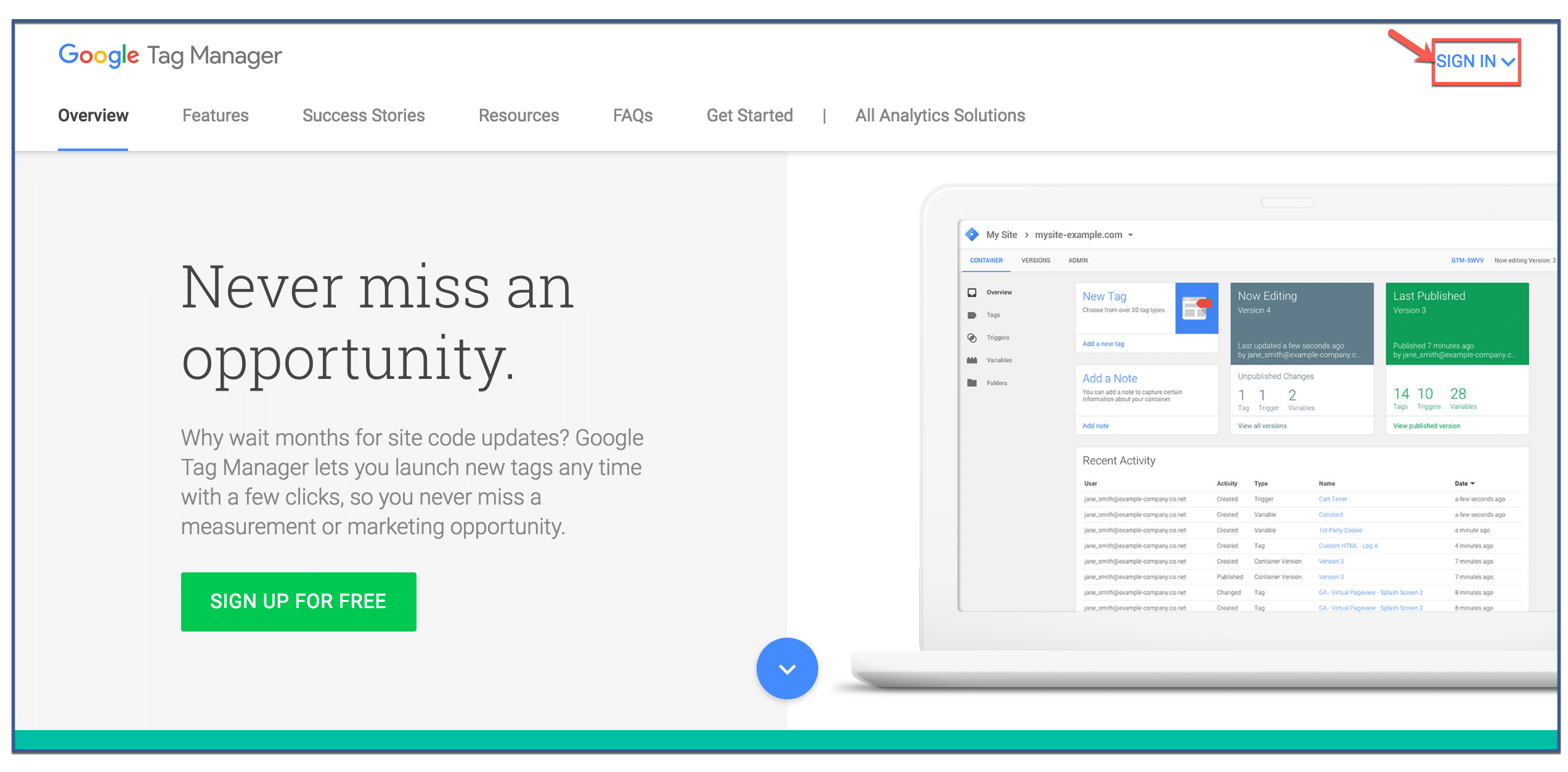The image size is (1568, 772).
Task: Click the GTM-5WVV container ID
Action: (1467, 261)
